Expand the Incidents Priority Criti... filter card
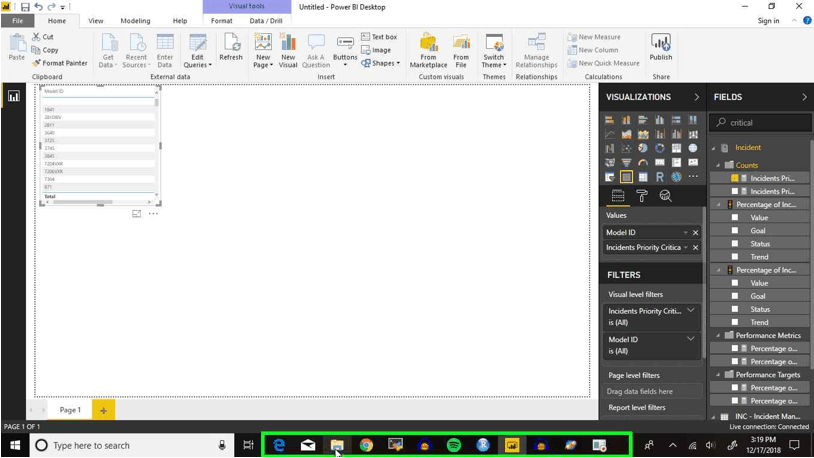The height and width of the screenshot is (458, 814). (x=690, y=311)
